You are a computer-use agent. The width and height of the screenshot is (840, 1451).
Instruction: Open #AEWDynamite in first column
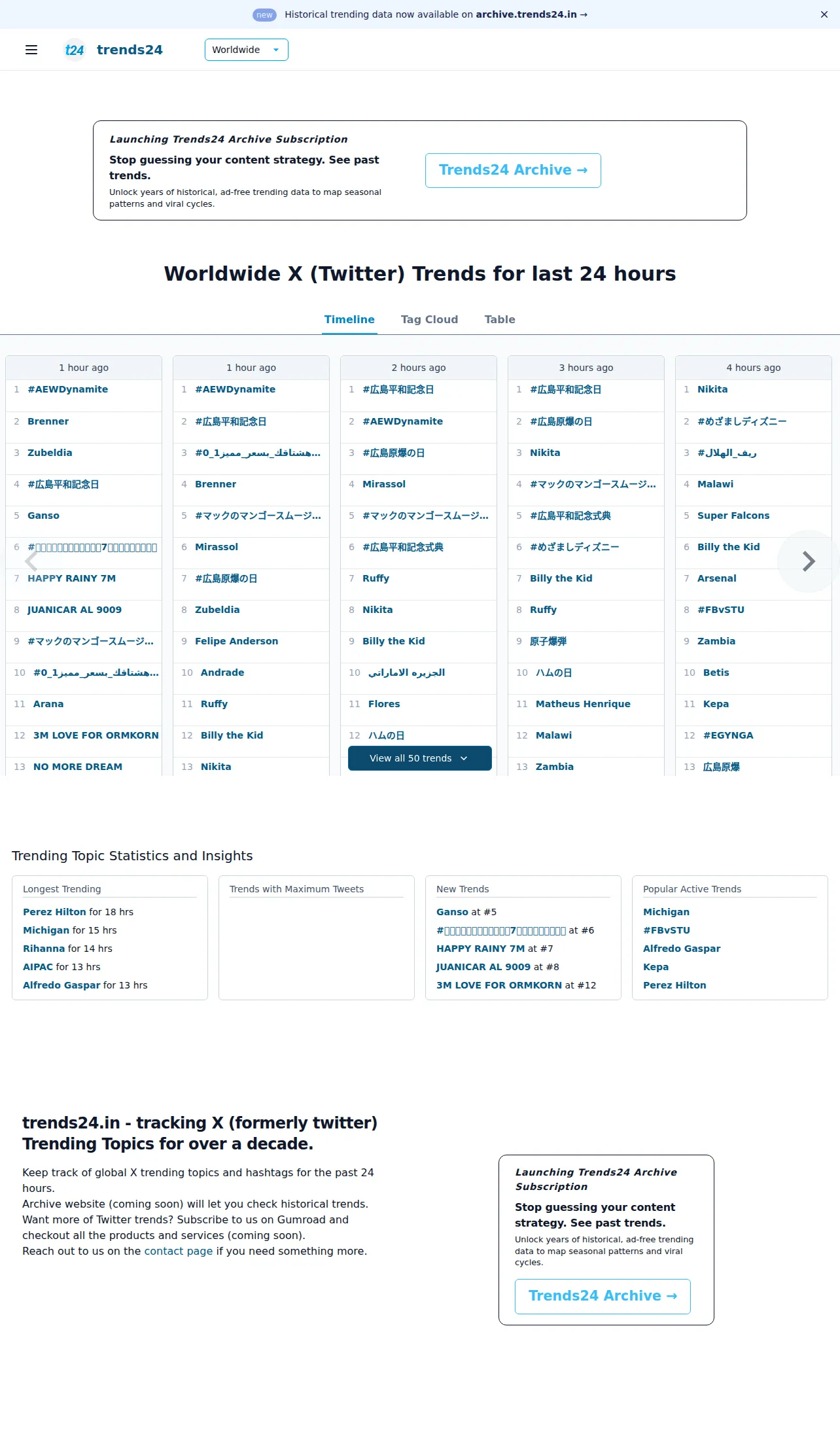[67, 389]
